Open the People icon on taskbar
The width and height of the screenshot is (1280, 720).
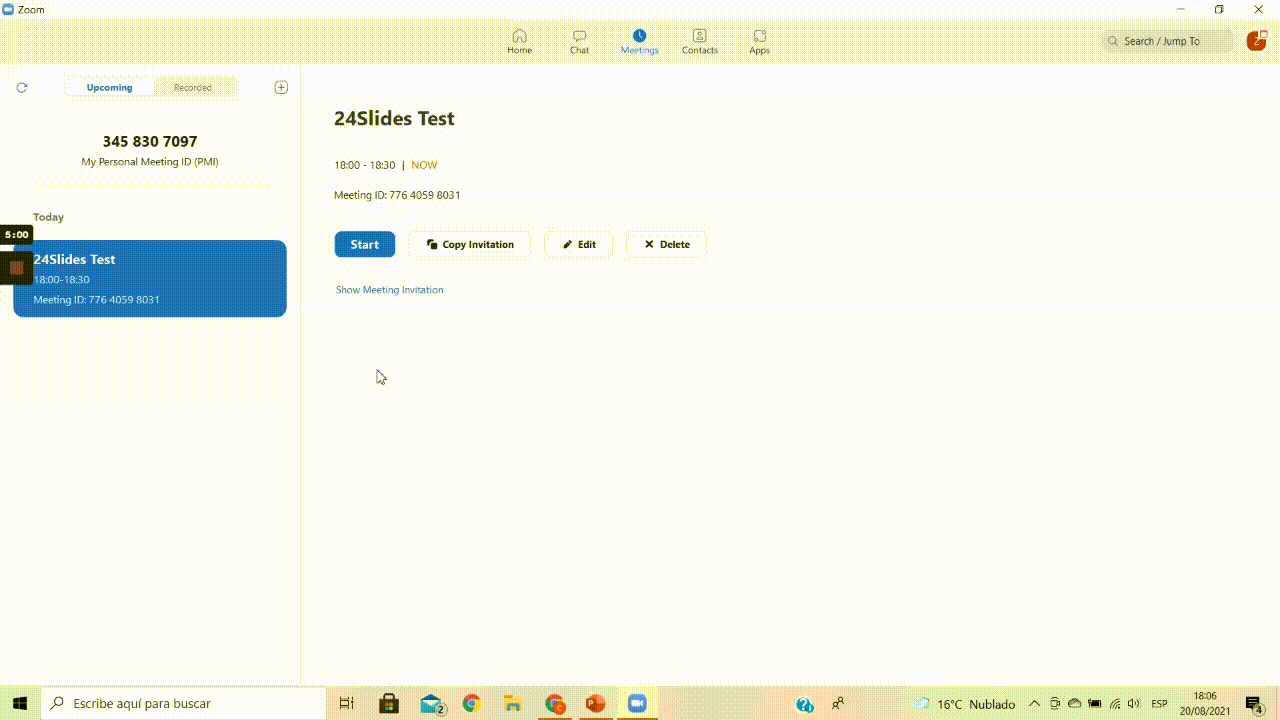tap(838, 704)
